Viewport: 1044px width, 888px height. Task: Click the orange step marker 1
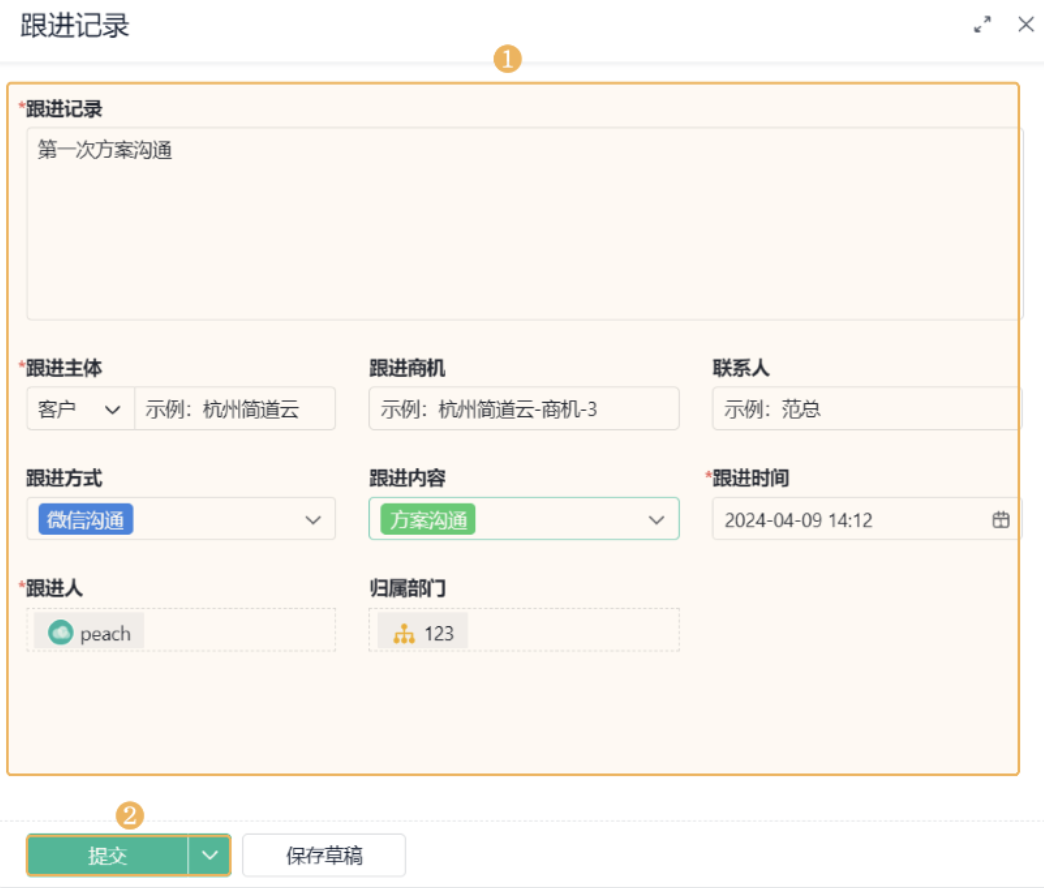click(x=508, y=59)
